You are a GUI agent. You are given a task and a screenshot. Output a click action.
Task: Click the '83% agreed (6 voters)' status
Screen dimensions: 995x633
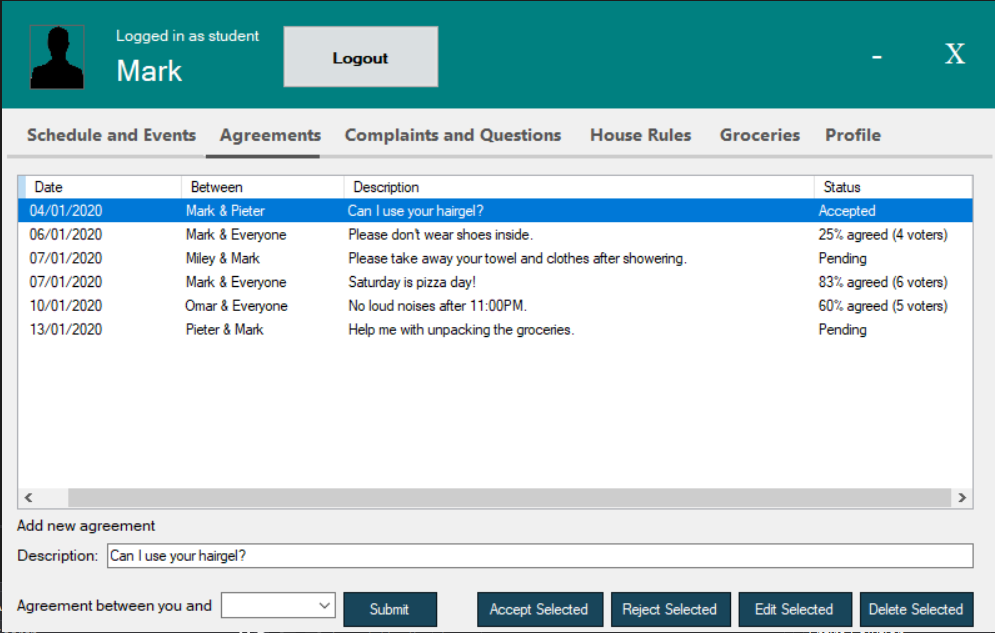(x=883, y=282)
